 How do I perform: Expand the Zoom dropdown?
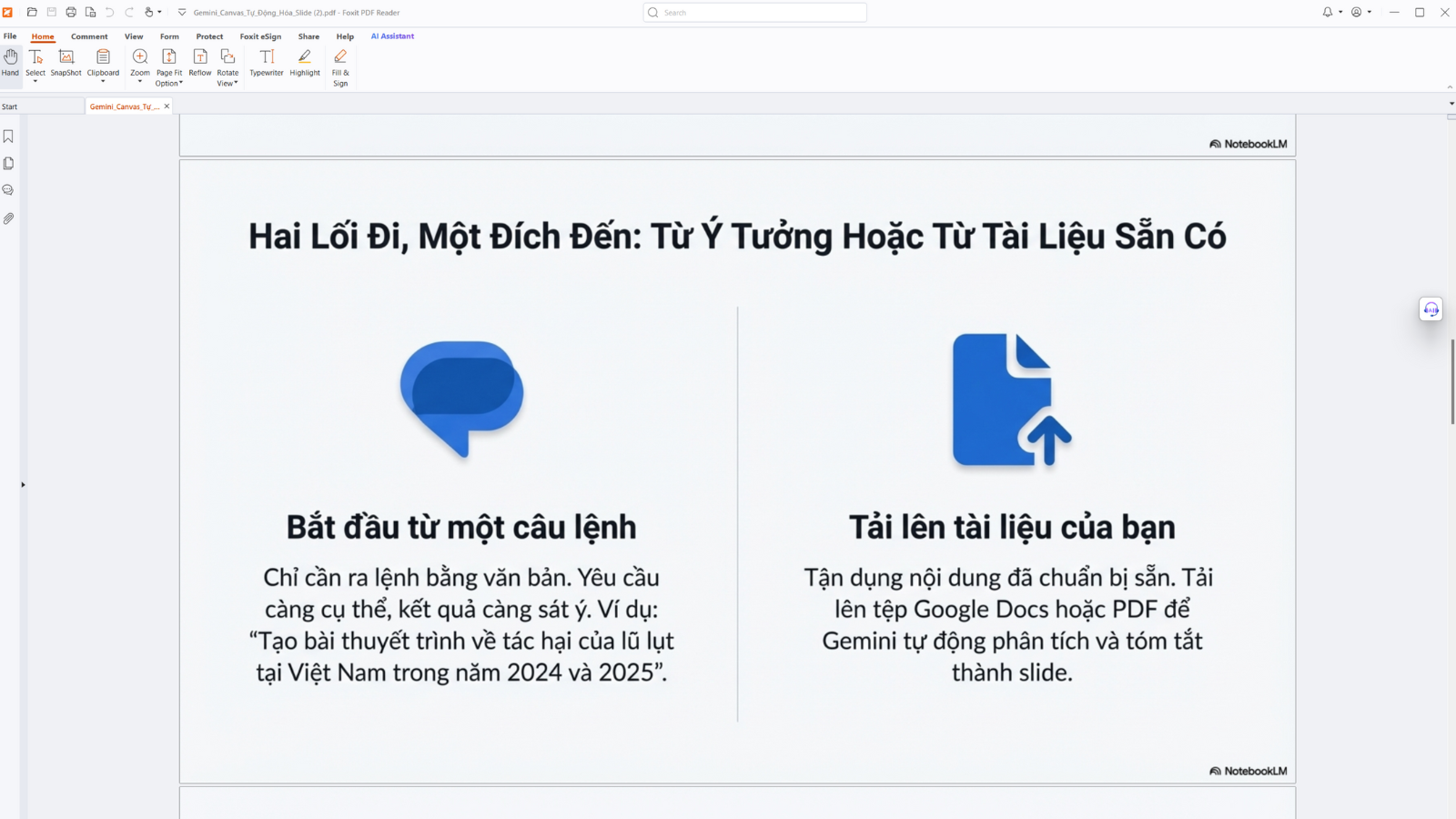coord(140,82)
